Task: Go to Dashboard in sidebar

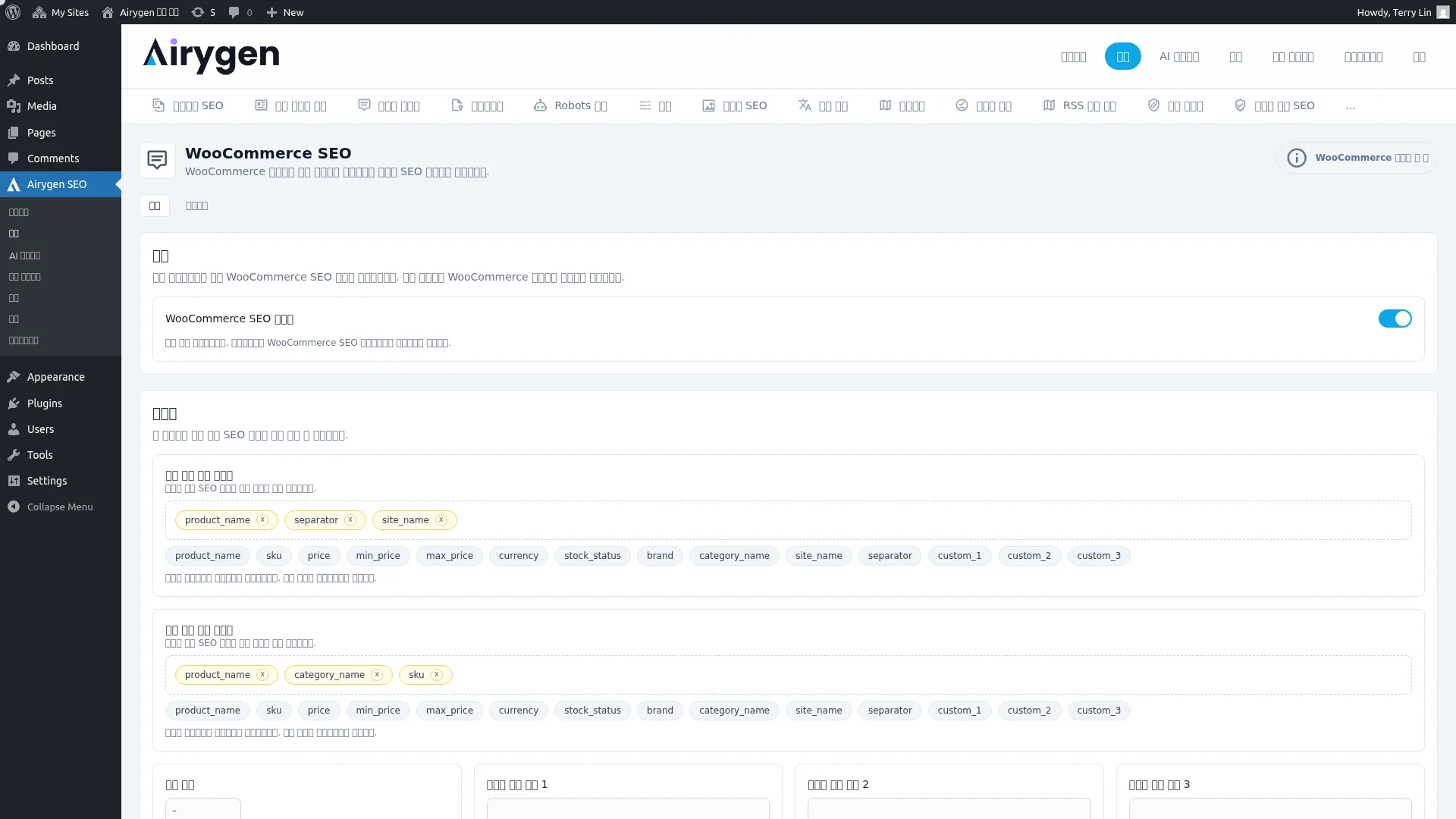Action: [61, 46]
